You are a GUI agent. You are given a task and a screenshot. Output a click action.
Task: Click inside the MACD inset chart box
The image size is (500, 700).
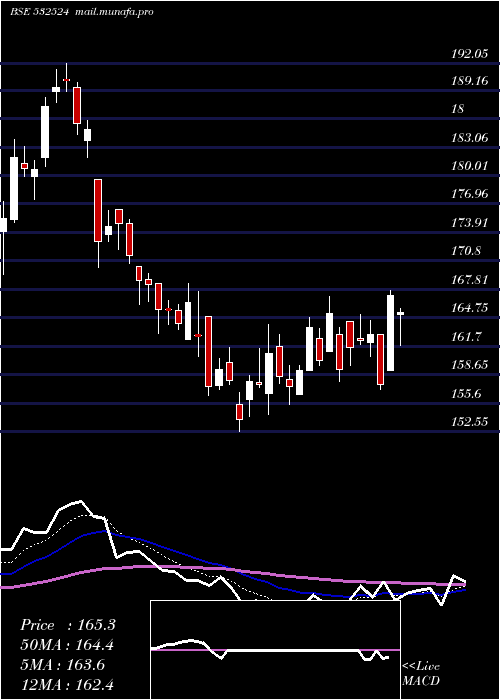pyautogui.click(x=275, y=650)
